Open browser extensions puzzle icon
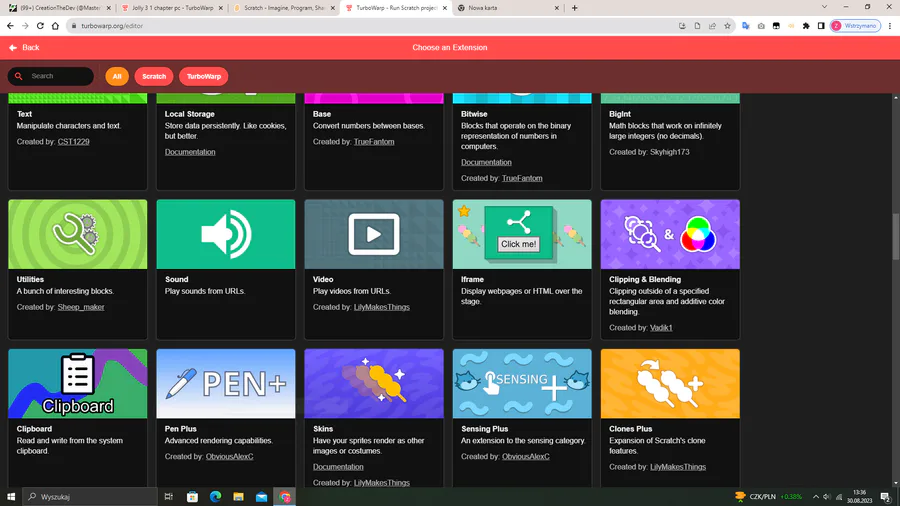 (806, 26)
